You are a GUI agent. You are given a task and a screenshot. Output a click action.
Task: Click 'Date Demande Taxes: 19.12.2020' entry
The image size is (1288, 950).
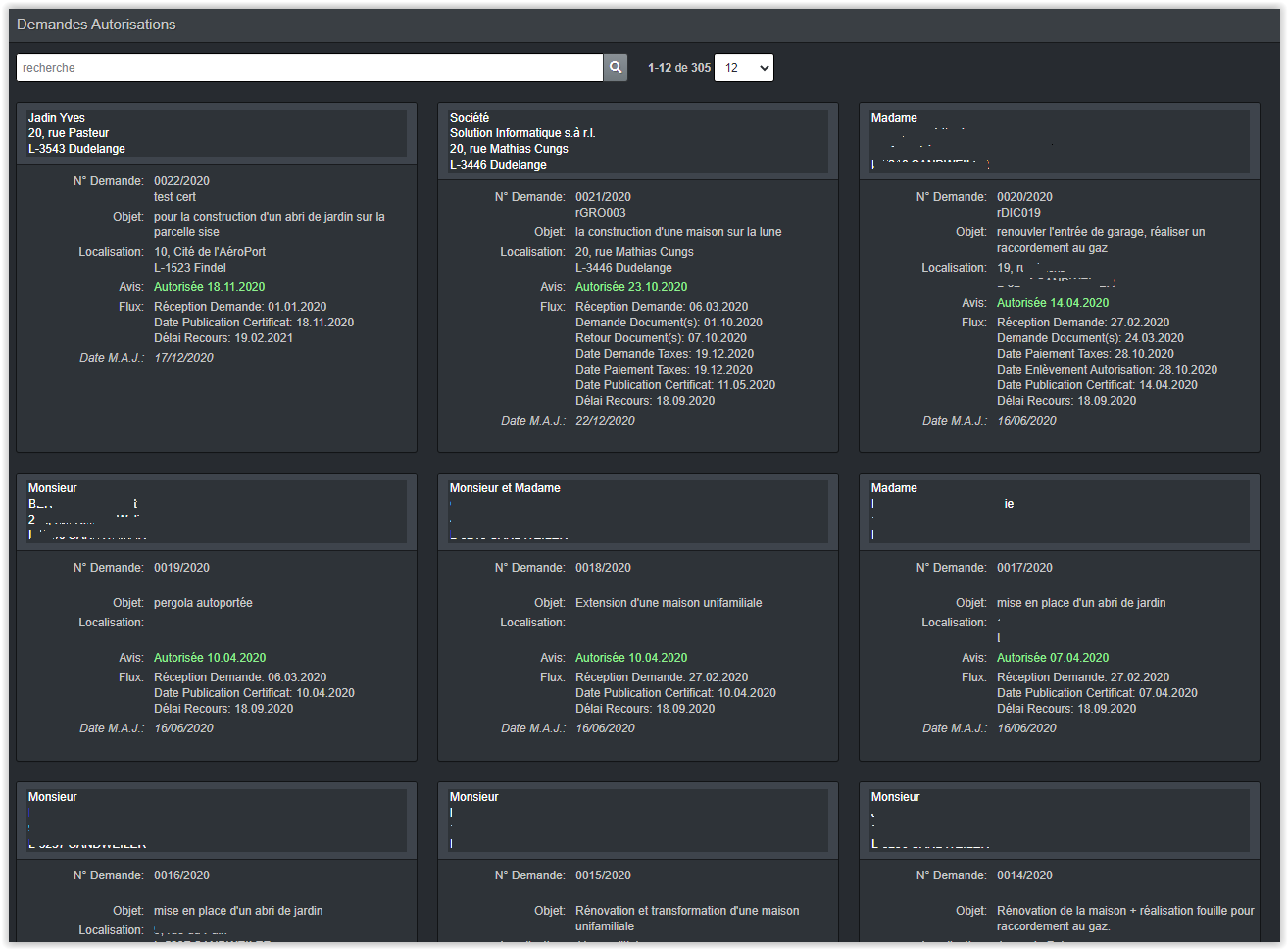pos(665,354)
